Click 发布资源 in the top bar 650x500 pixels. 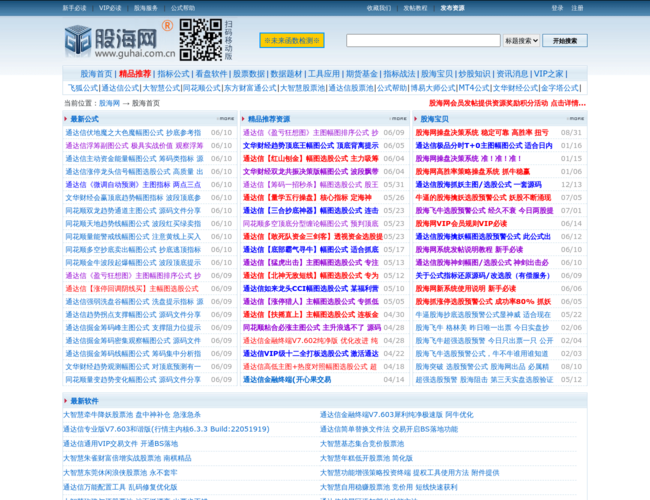tap(452, 8)
